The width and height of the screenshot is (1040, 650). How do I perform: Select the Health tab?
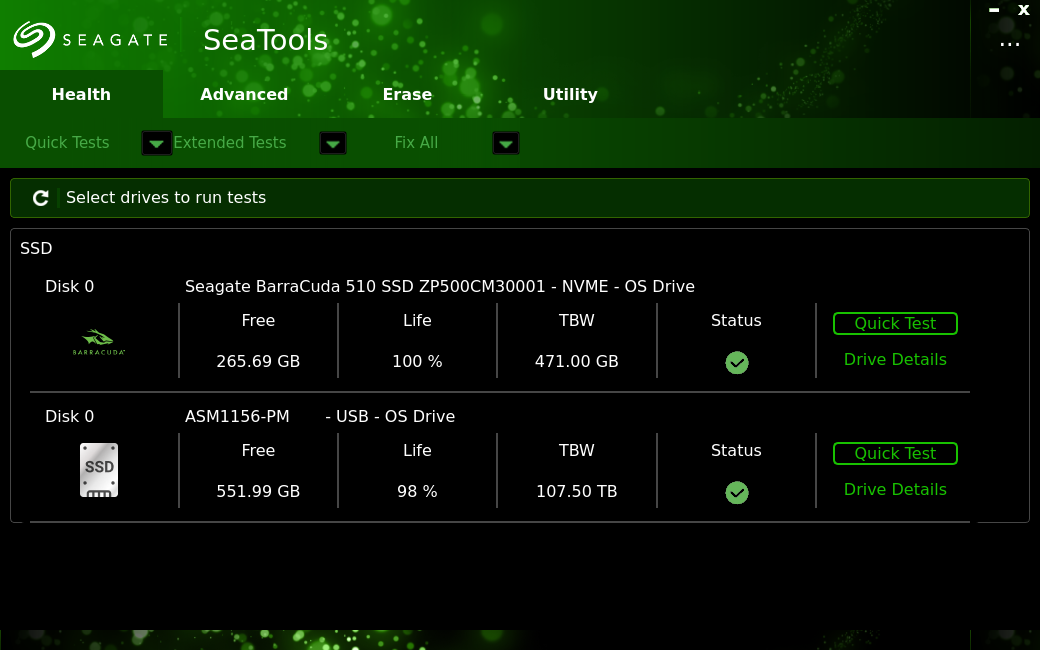81,95
